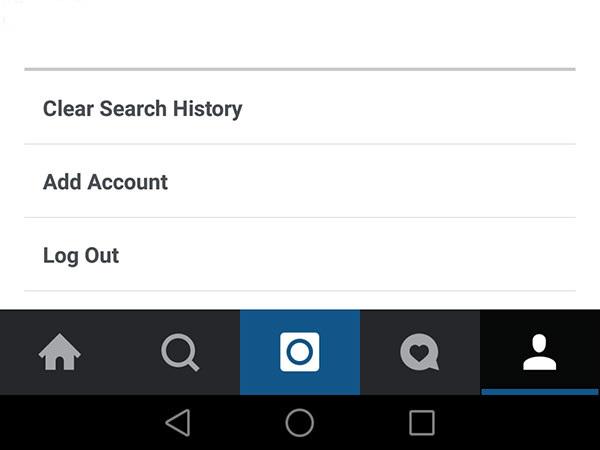This screenshot has width=600, height=450.
Task: Open the camera tab
Action: coord(300,352)
